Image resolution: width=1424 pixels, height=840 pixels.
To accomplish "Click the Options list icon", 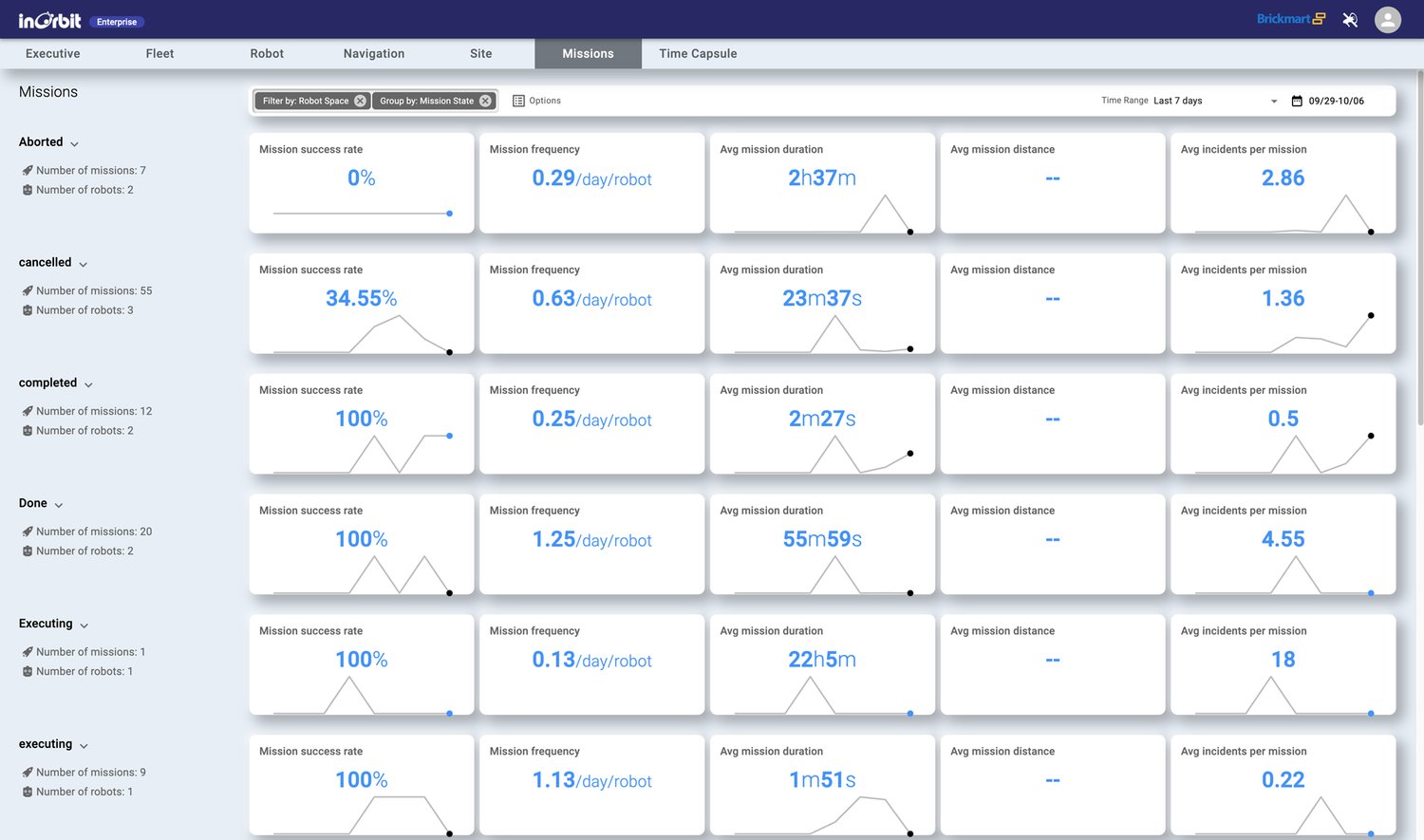I will click(518, 101).
